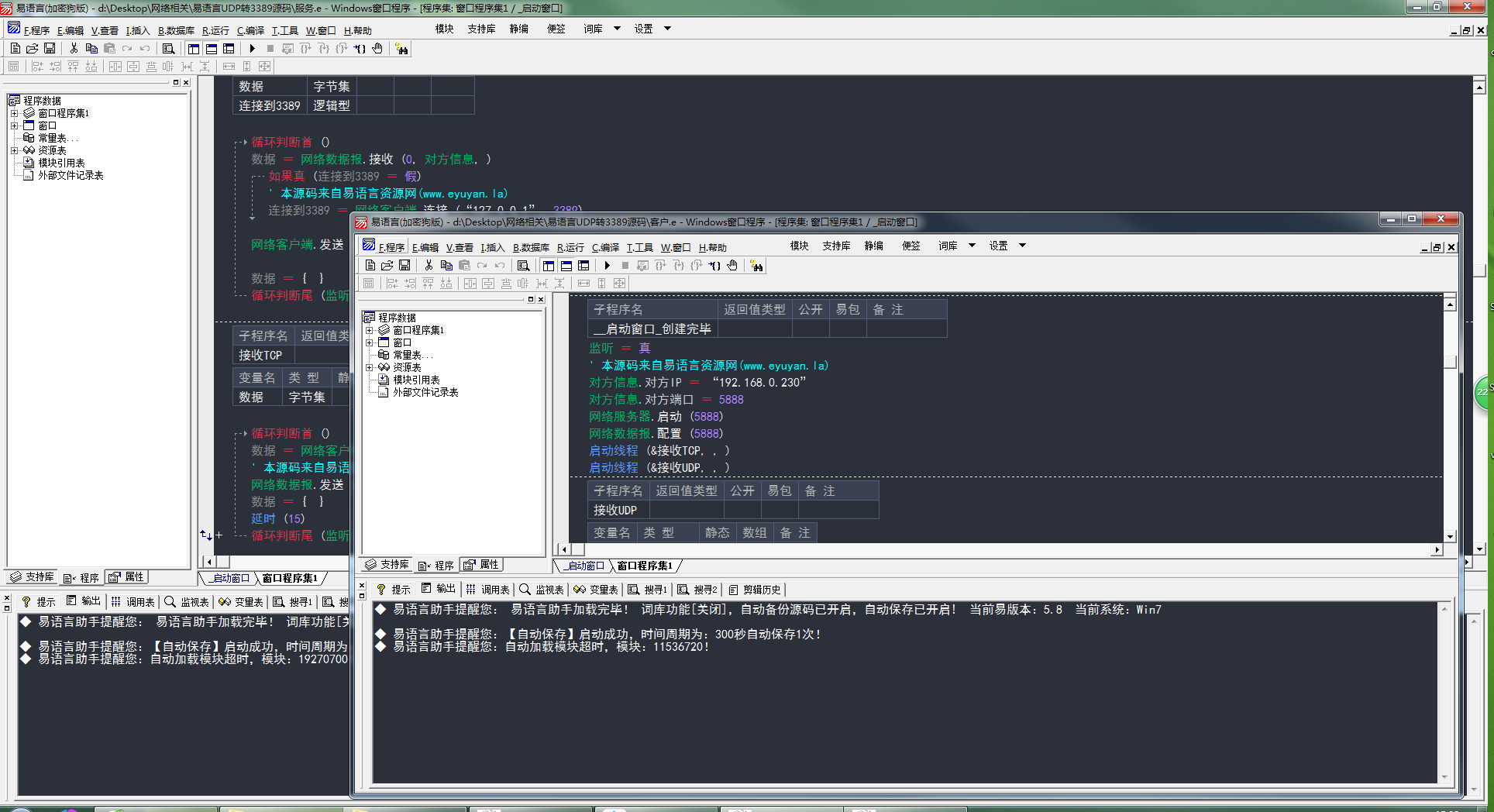This screenshot has width=1494, height=812.
Task: Open 监视表 tab in 客户.e output panel
Action: point(542,590)
